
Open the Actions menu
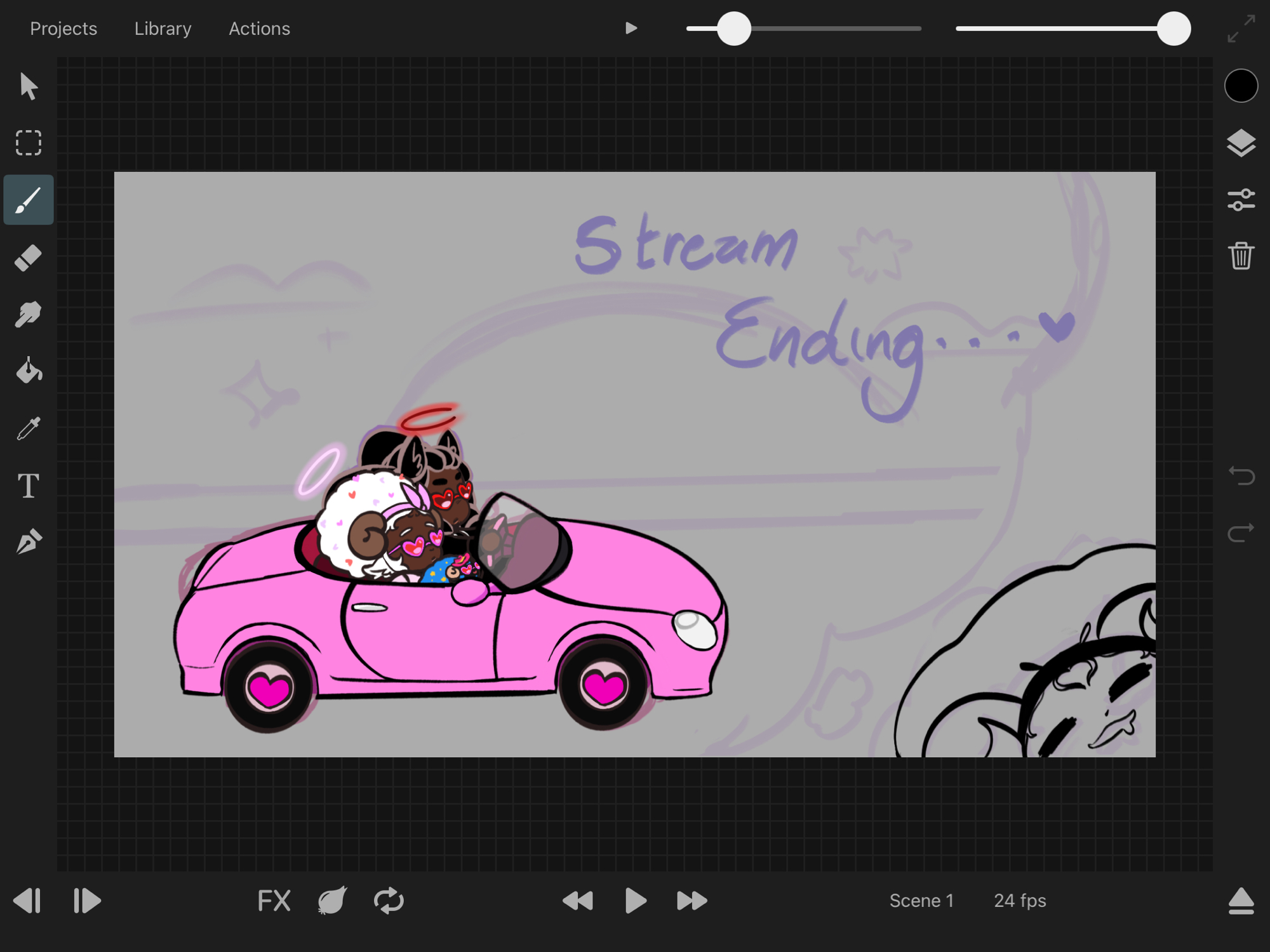(259, 29)
